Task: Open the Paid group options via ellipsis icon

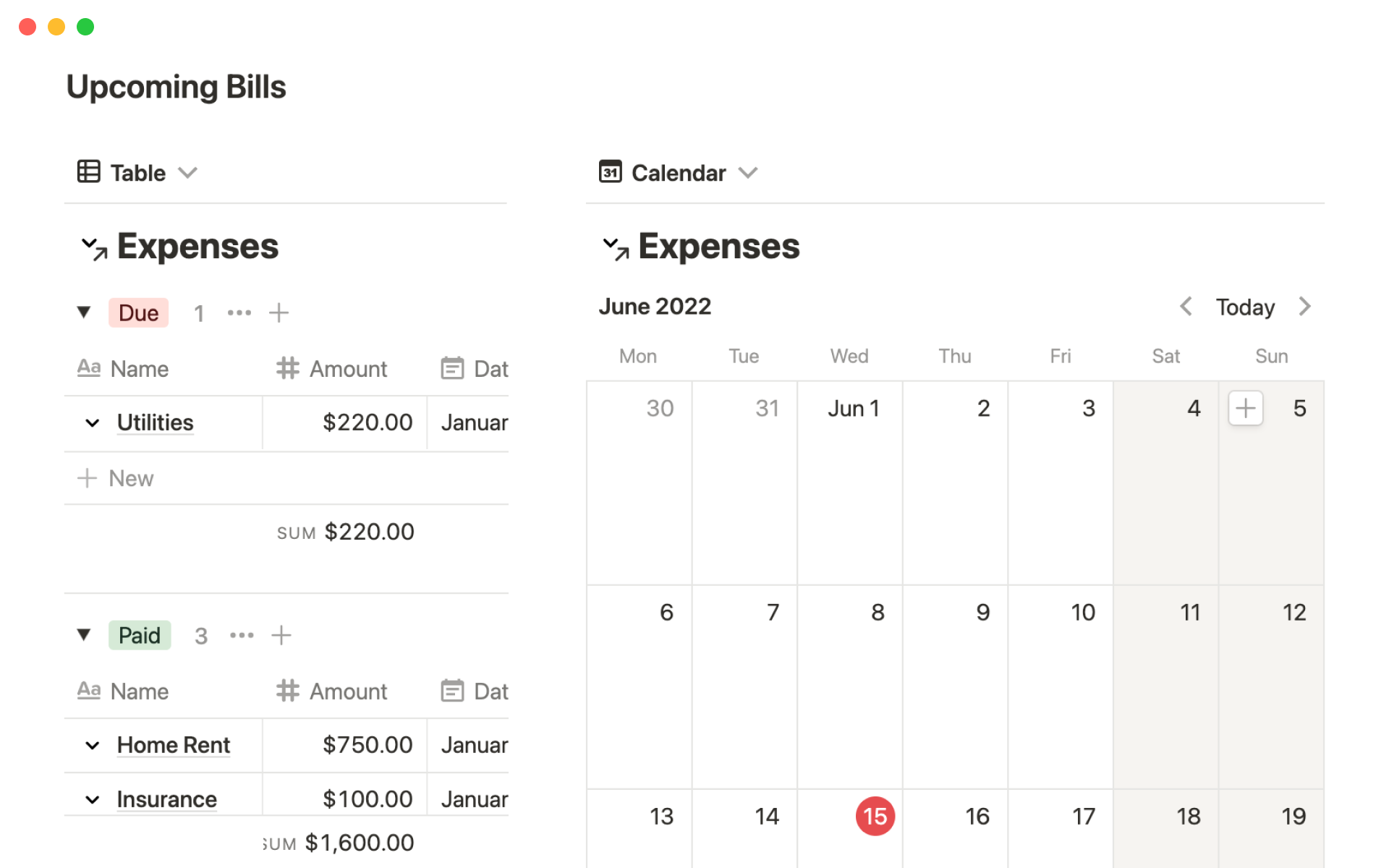Action: coord(242,635)
